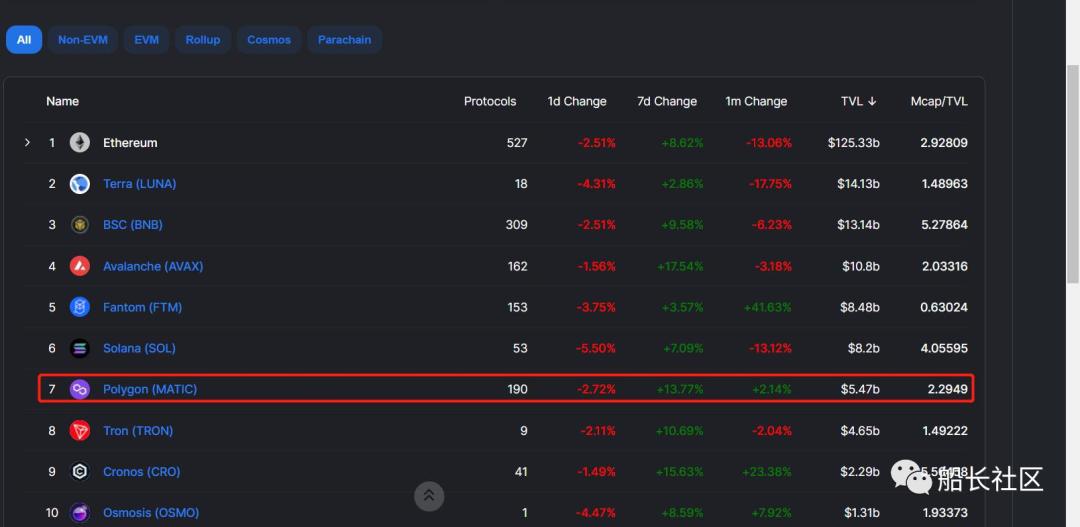Open the Osmosis (OSMO) chain link
This screenshot has height=527, width=1080.
[151, 513]
